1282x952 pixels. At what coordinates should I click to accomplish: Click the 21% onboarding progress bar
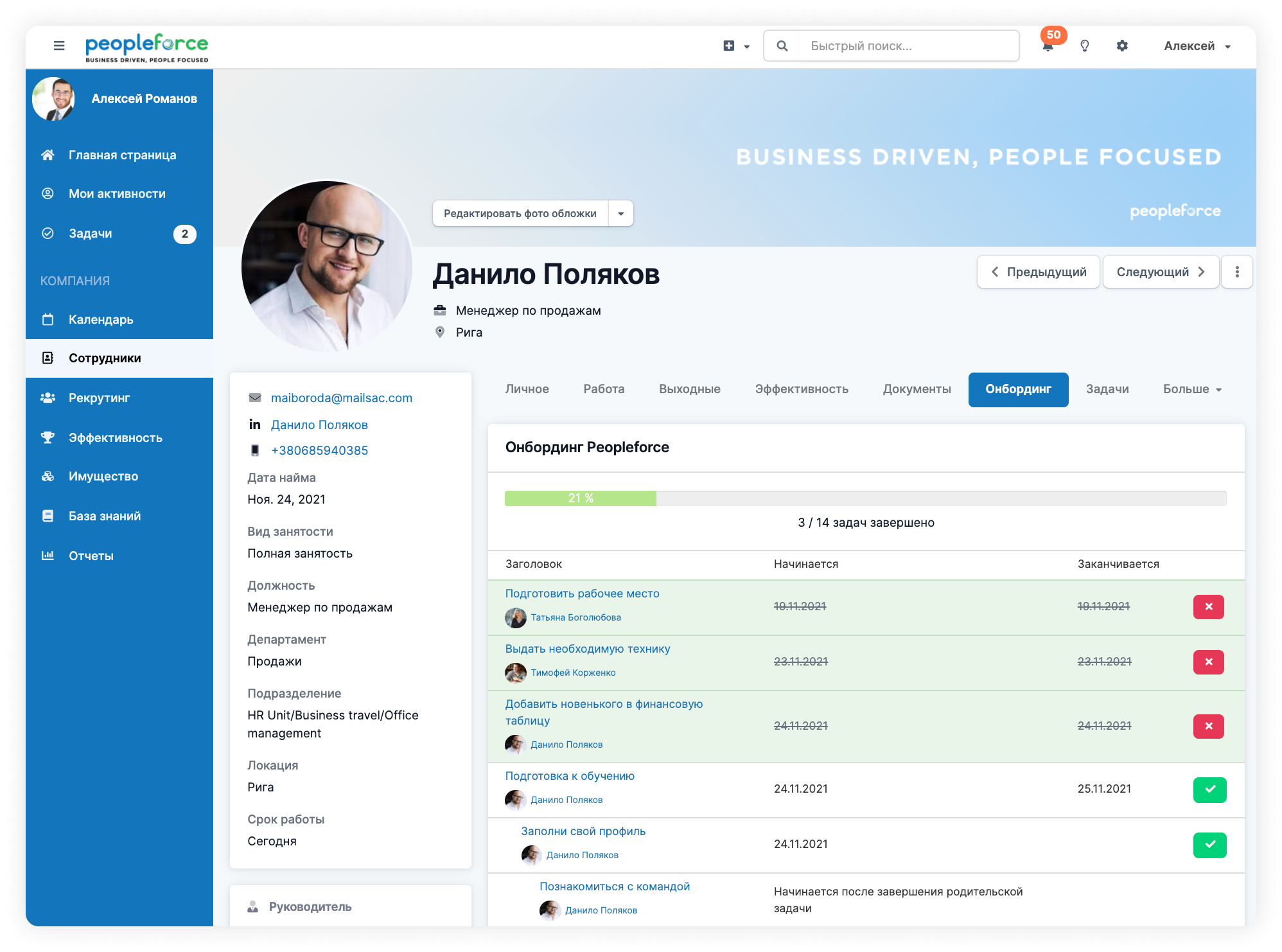pos(581,498)
